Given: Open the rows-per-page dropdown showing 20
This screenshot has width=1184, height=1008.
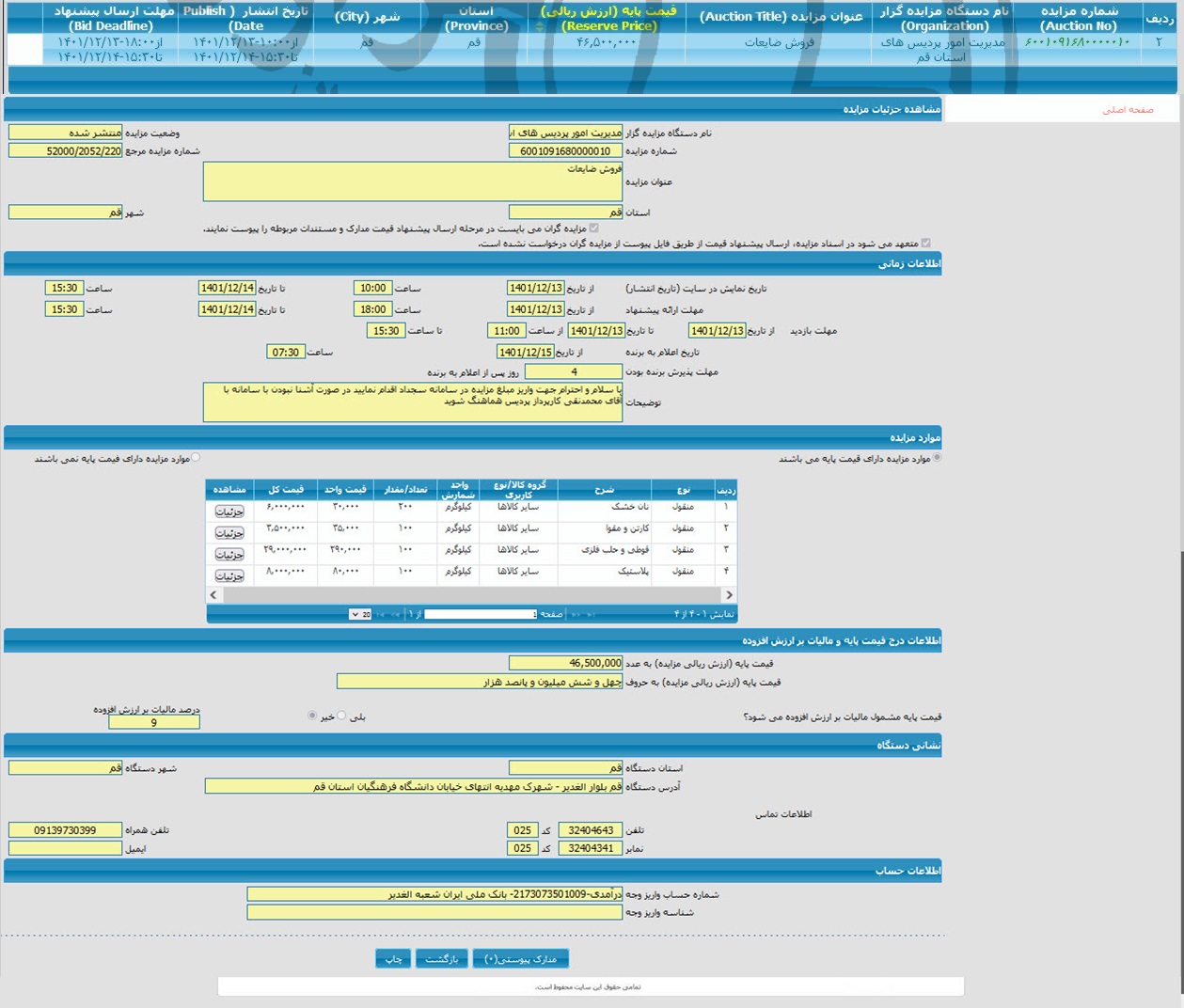Looking at the screenshot, I should point(359,614).
